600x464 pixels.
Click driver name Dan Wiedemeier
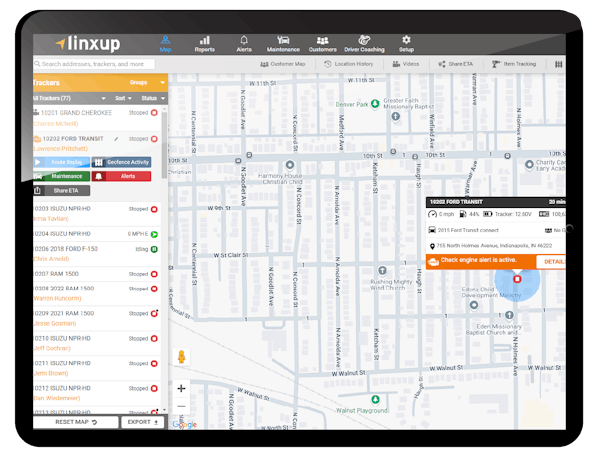57,398
